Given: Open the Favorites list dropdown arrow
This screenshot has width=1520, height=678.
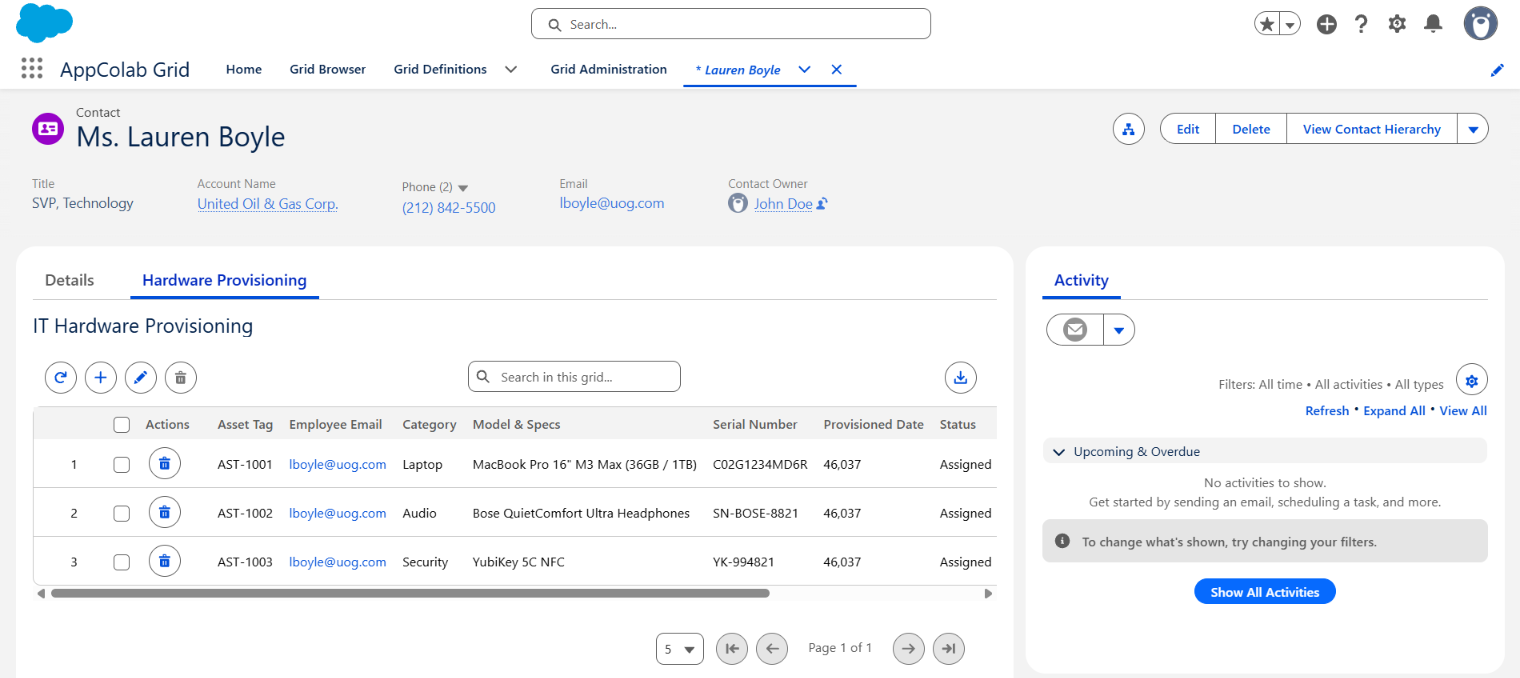Looking at the screenshot, I should 1291,24.
